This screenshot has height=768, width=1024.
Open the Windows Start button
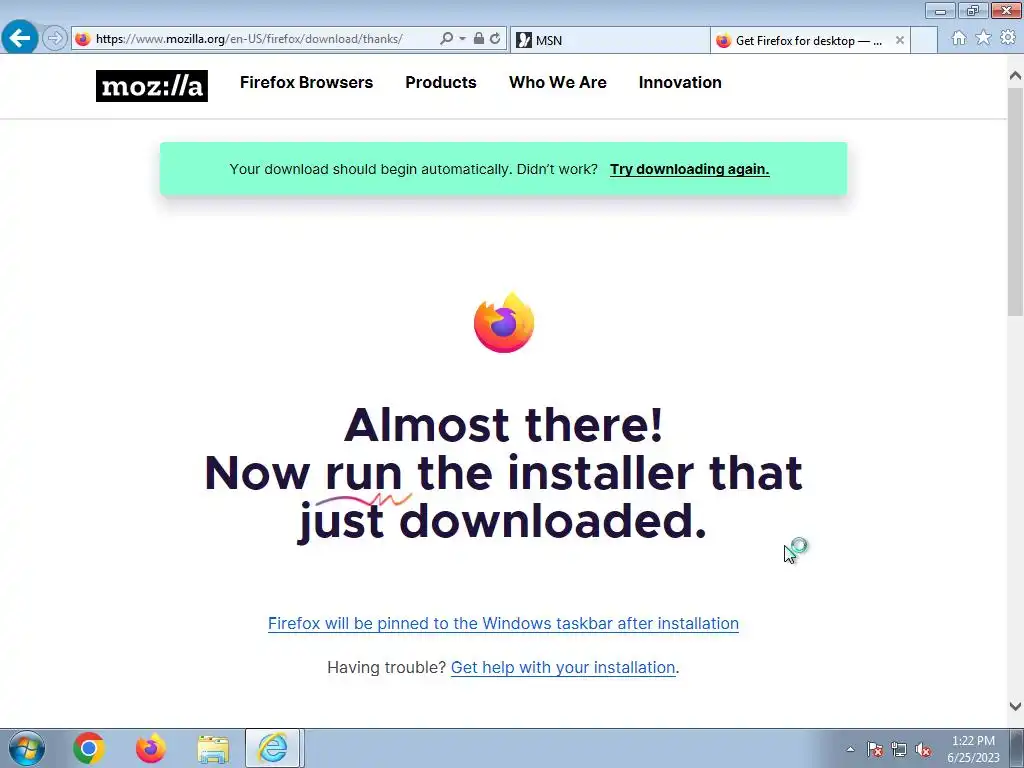click(27, 748)
